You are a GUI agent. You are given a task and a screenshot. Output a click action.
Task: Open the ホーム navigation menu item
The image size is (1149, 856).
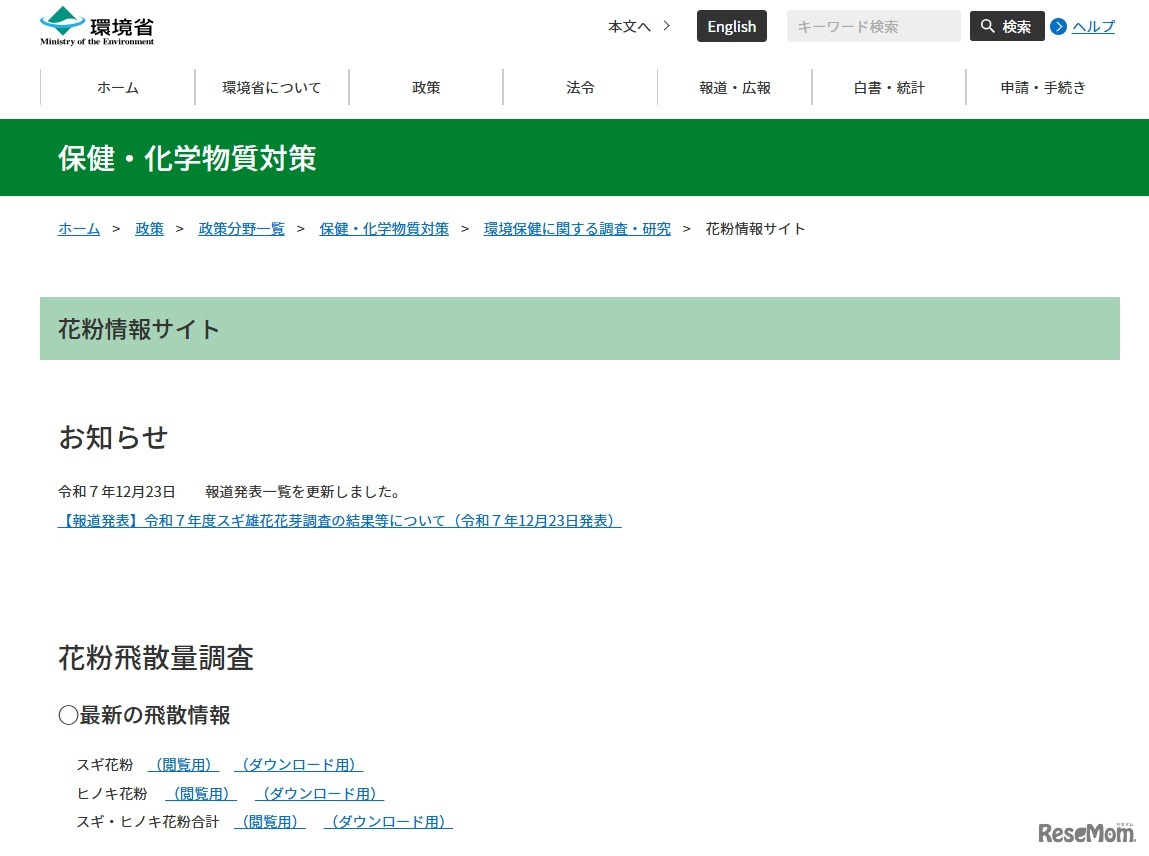[117, 88]
